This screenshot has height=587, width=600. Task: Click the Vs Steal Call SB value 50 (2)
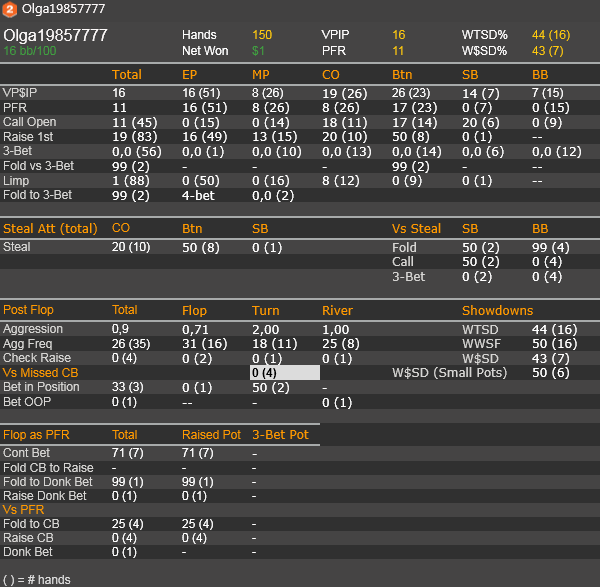pos(480,262)
